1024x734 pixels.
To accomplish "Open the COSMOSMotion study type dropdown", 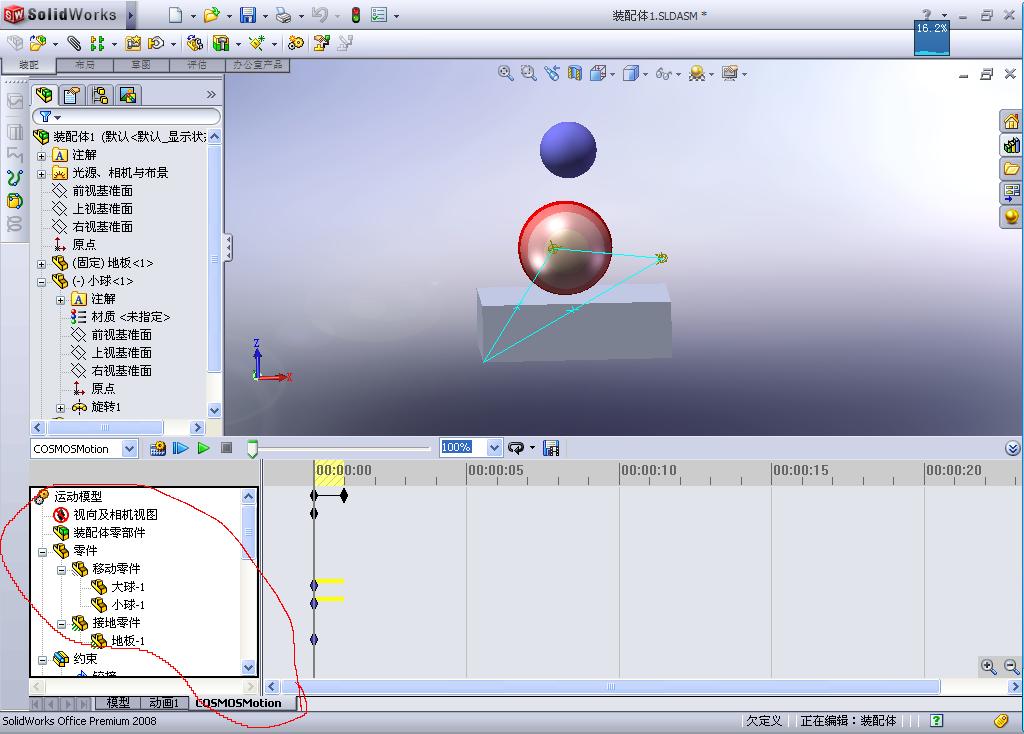I will coord(129,449).
